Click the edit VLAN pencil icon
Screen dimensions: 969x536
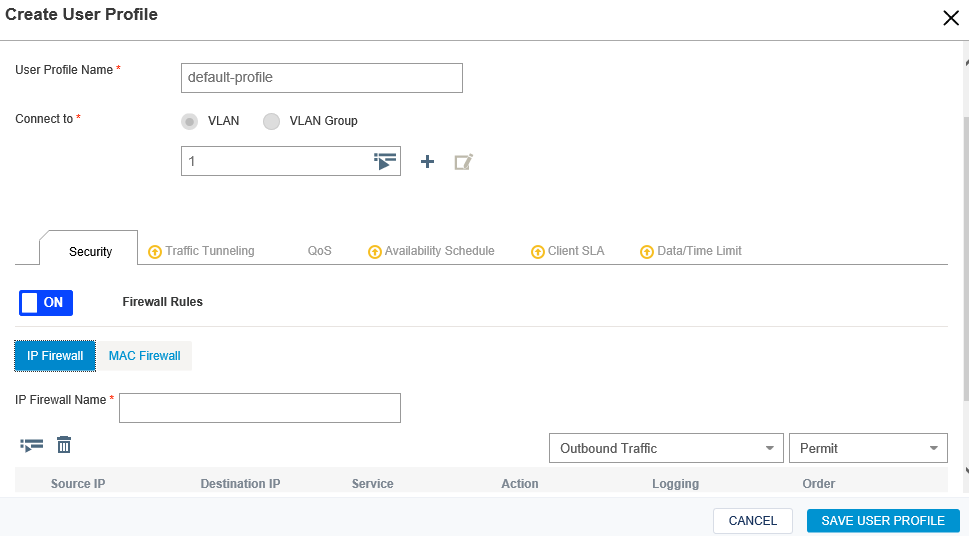click(x=463, y=161)
